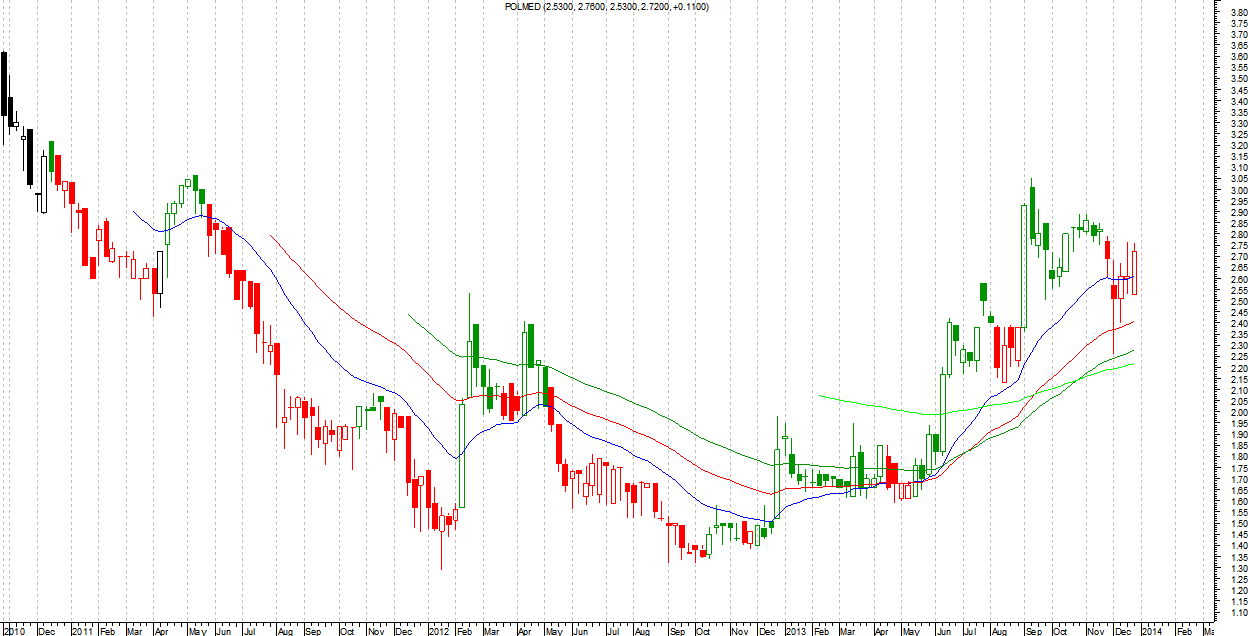This screenshot has height=636, width=1250.
Task: Select the 2011 year marker on time axis
Action: 82,631
